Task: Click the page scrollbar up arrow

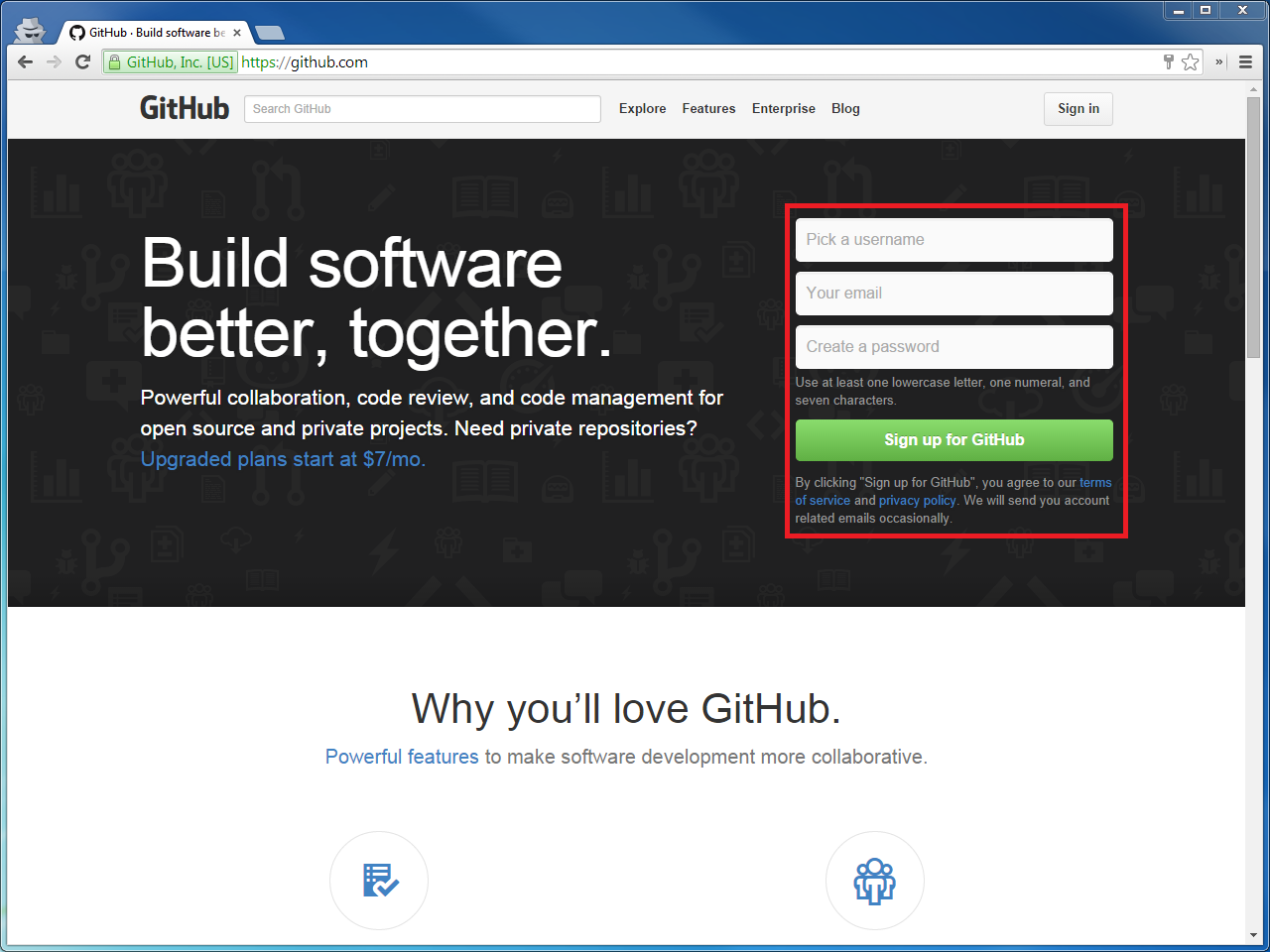Action: pyautogui.click(x=1254, y=89)
